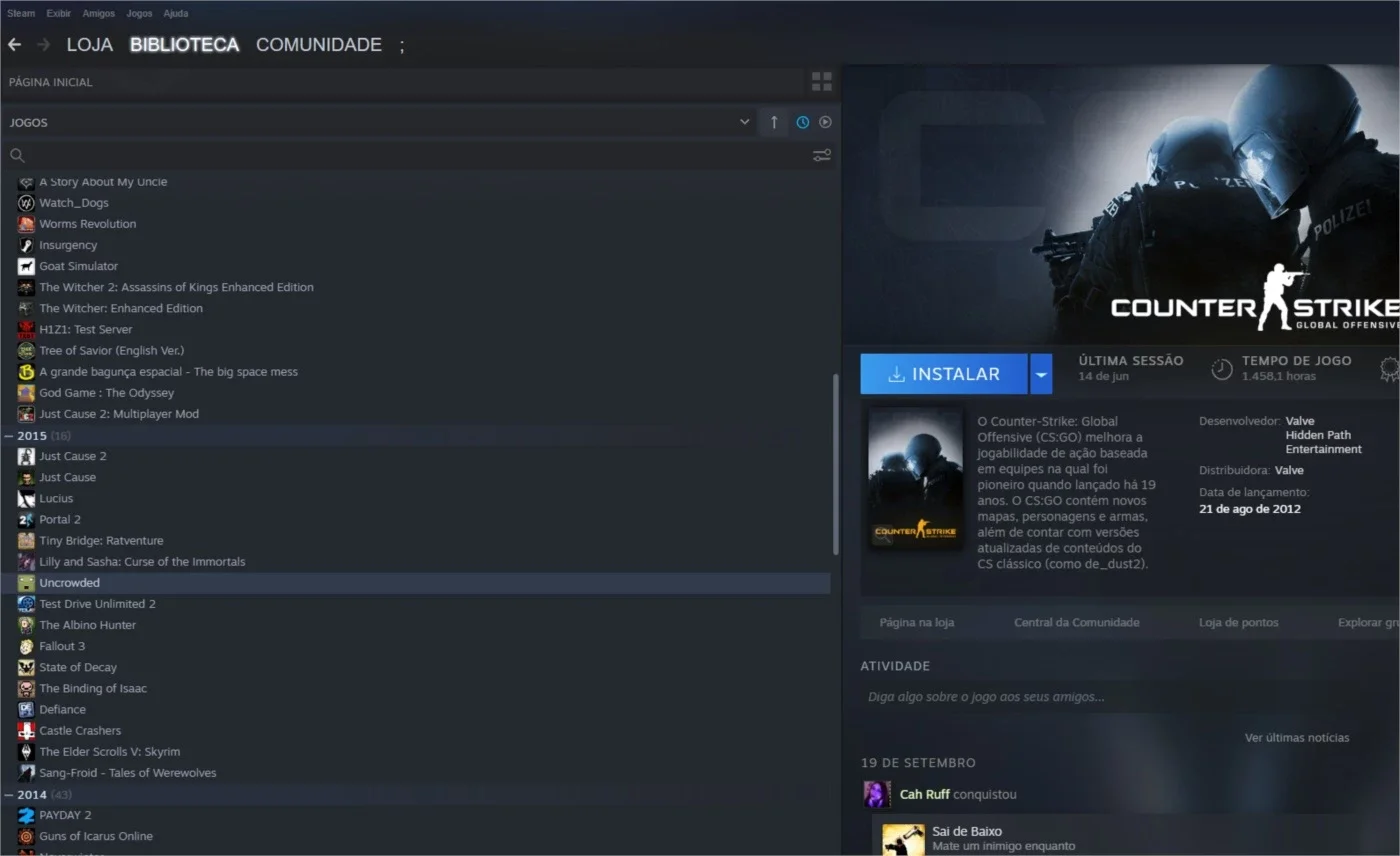1400x856 pixels.
Task: Click the Test Drive Unlimited 2 icon
Action: pos(26,604)
